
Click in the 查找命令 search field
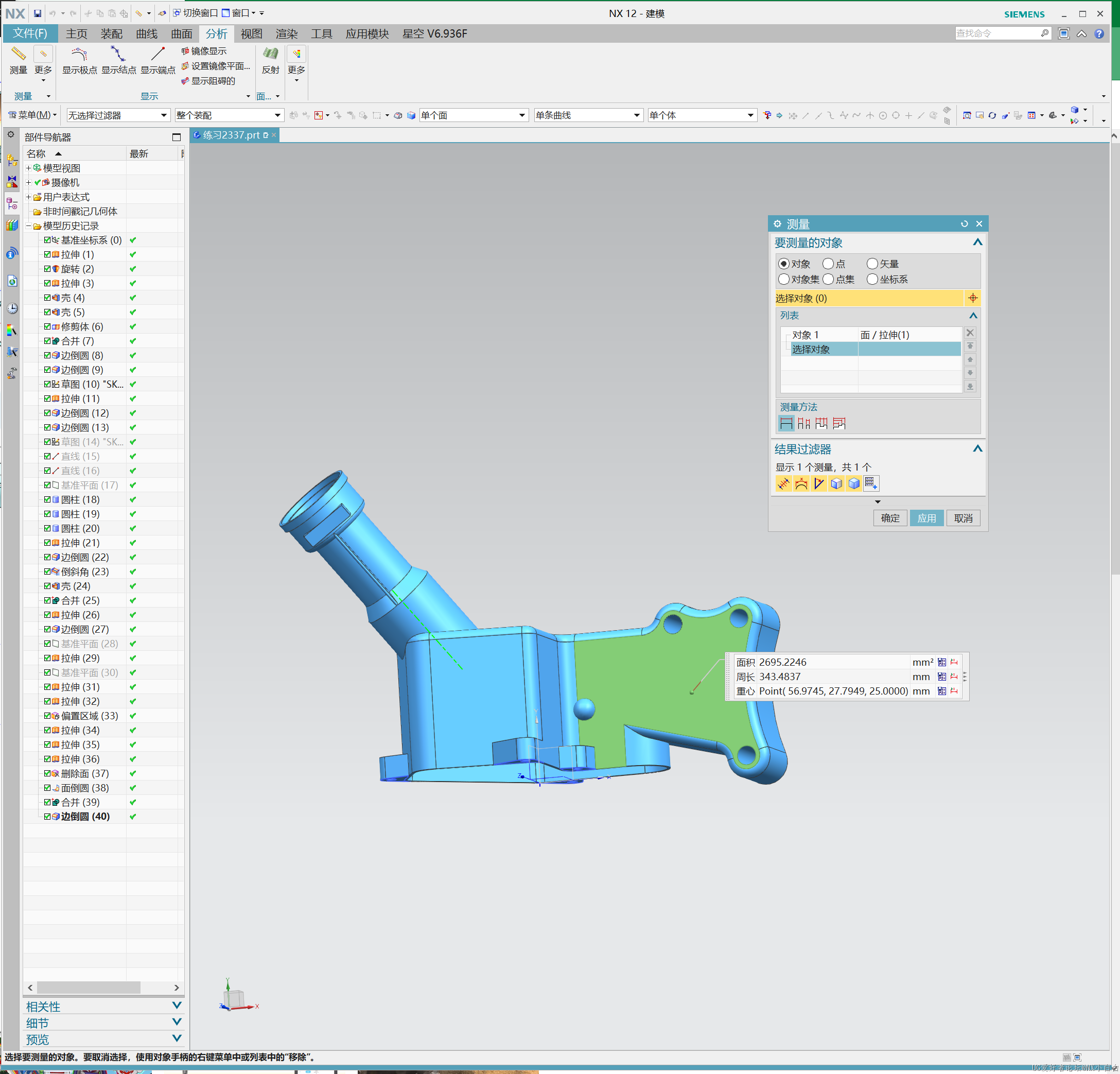click(x=997, y=33)
